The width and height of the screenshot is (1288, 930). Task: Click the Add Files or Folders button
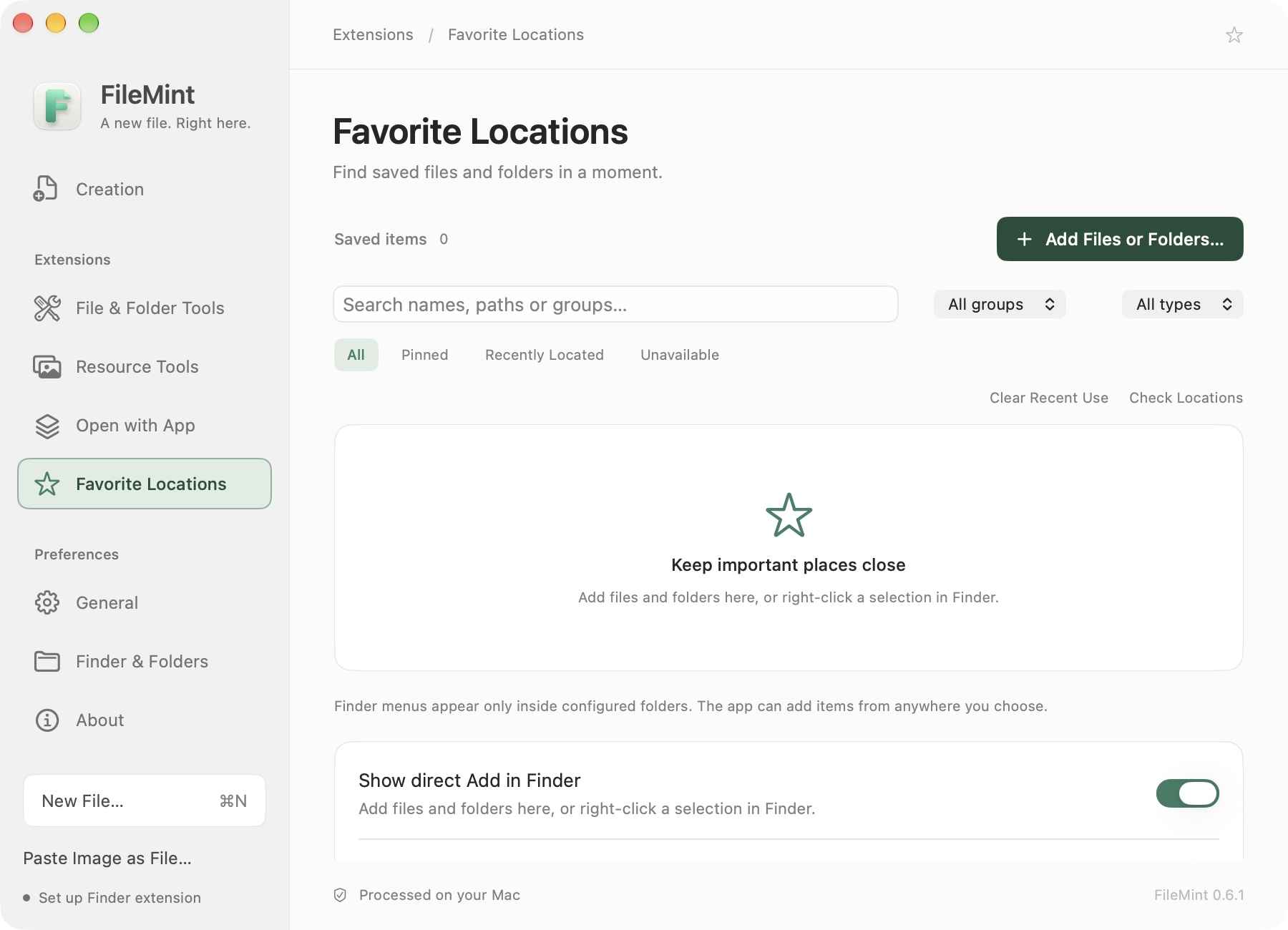point(1120,239)
